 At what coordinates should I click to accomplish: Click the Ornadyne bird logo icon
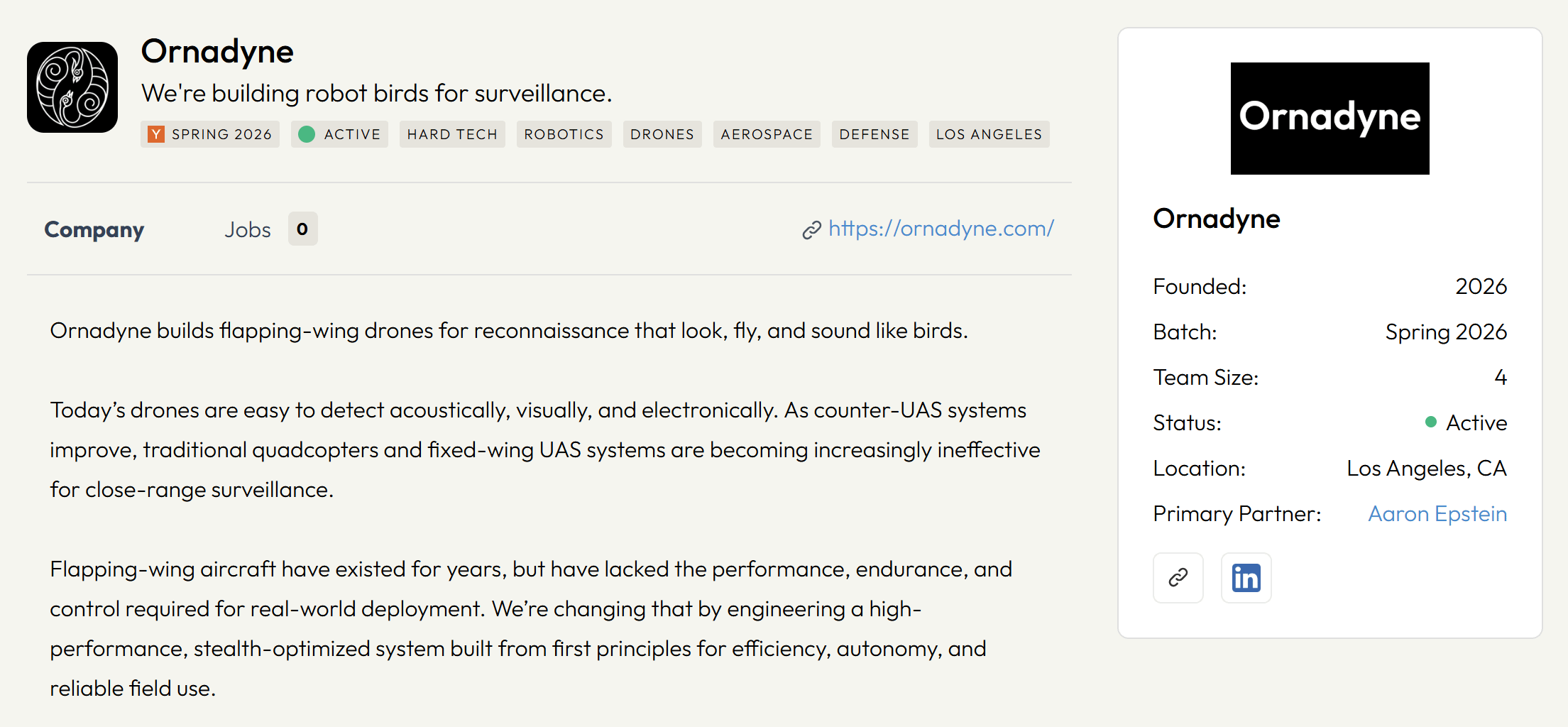pyautogui.click(x=72, y=87)
